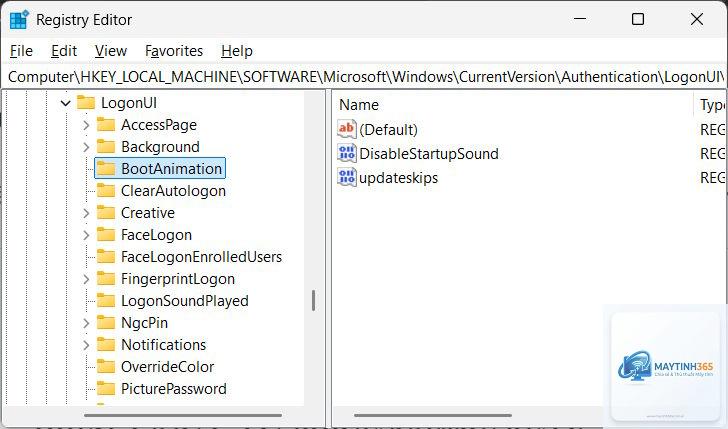Expand the NgcPin key
Viewport: 728px width, 429px height.
coord(86,323)
